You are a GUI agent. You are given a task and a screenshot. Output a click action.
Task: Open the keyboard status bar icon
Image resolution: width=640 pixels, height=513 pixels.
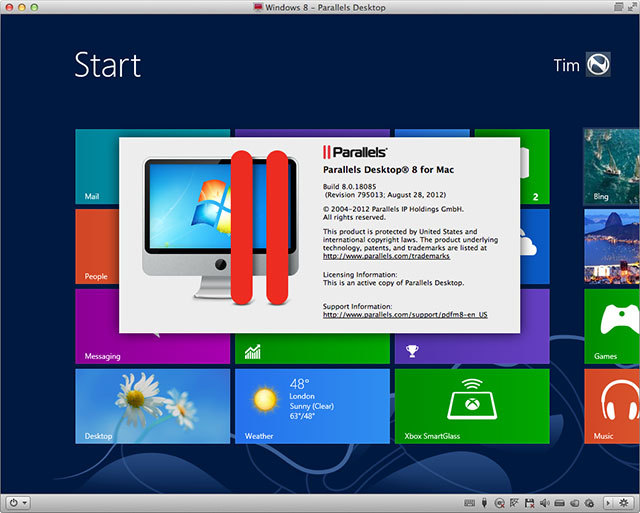[x=469, y=503]
